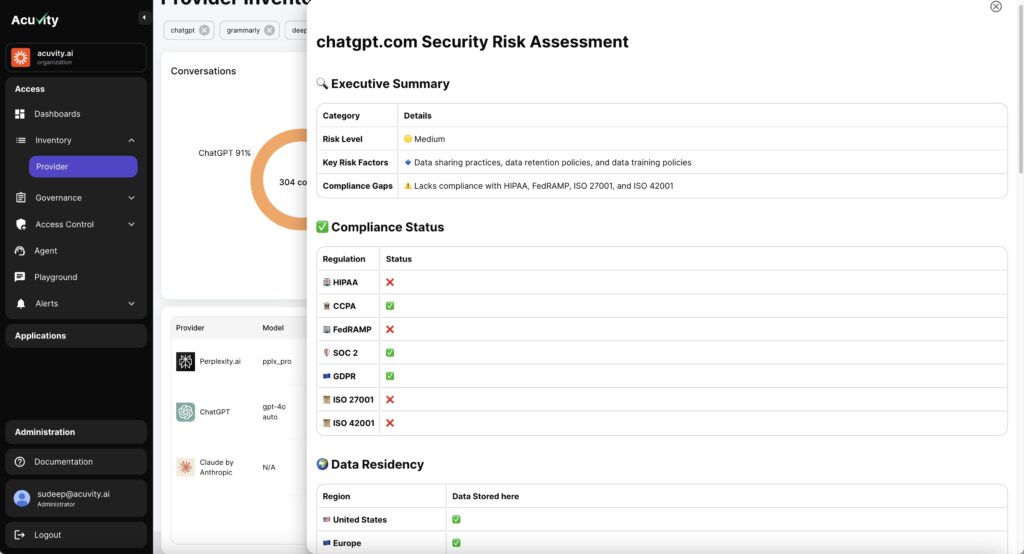Click the Inventory list icon

[21, 140]
